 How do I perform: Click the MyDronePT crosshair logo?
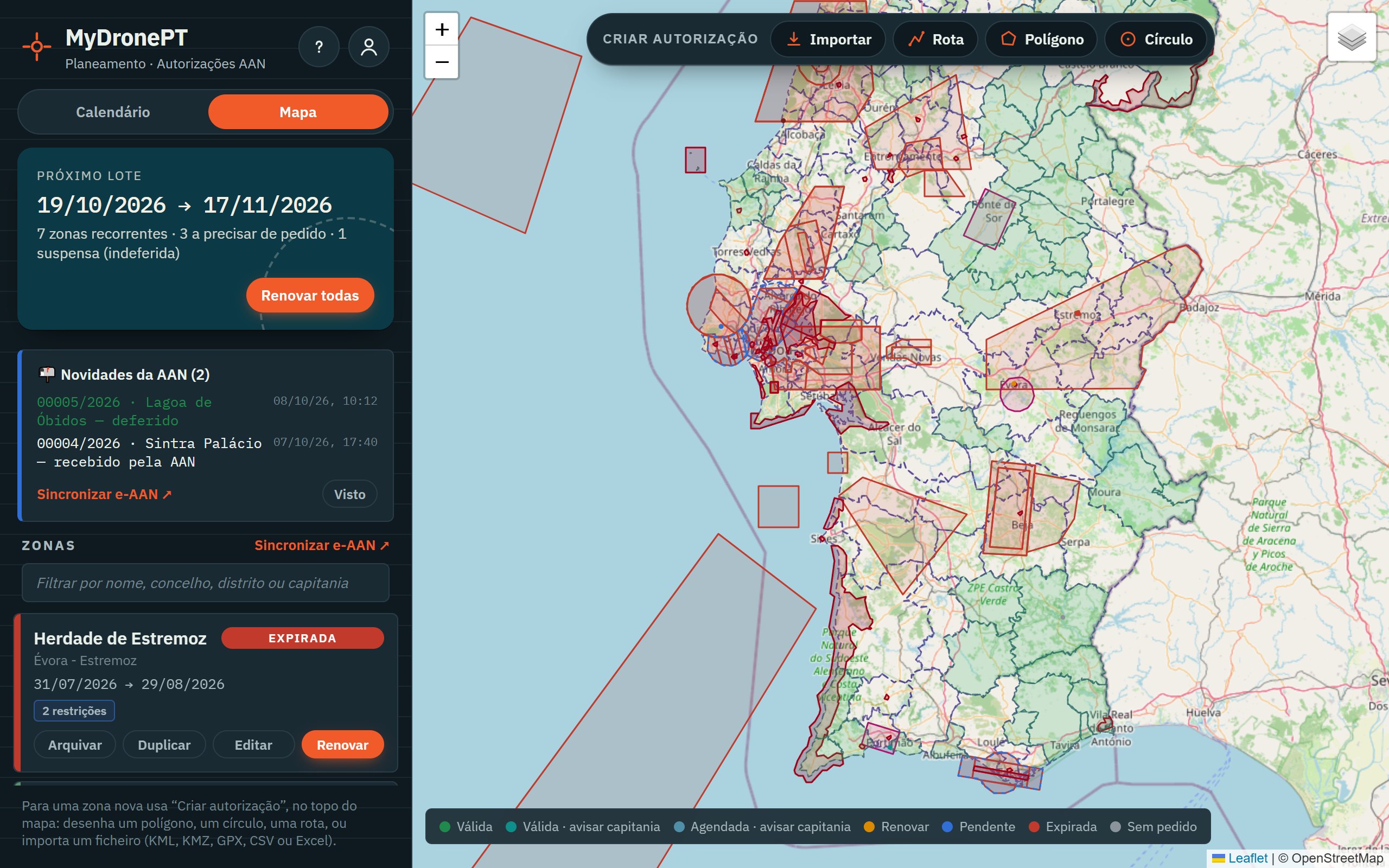[37, 47]
